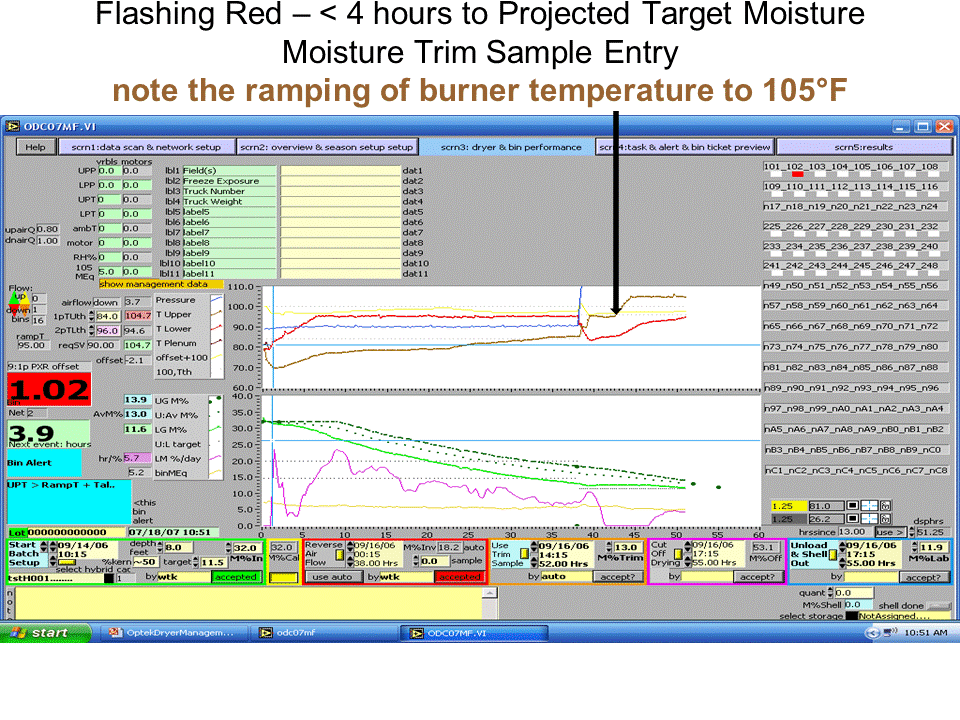
Task: Click the axis settings icon in the 81.0 row
Action: click(885, 506)
